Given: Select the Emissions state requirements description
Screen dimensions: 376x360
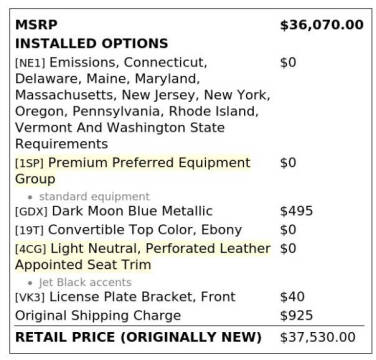Looking at the screenshot, I should click(143, 103).
